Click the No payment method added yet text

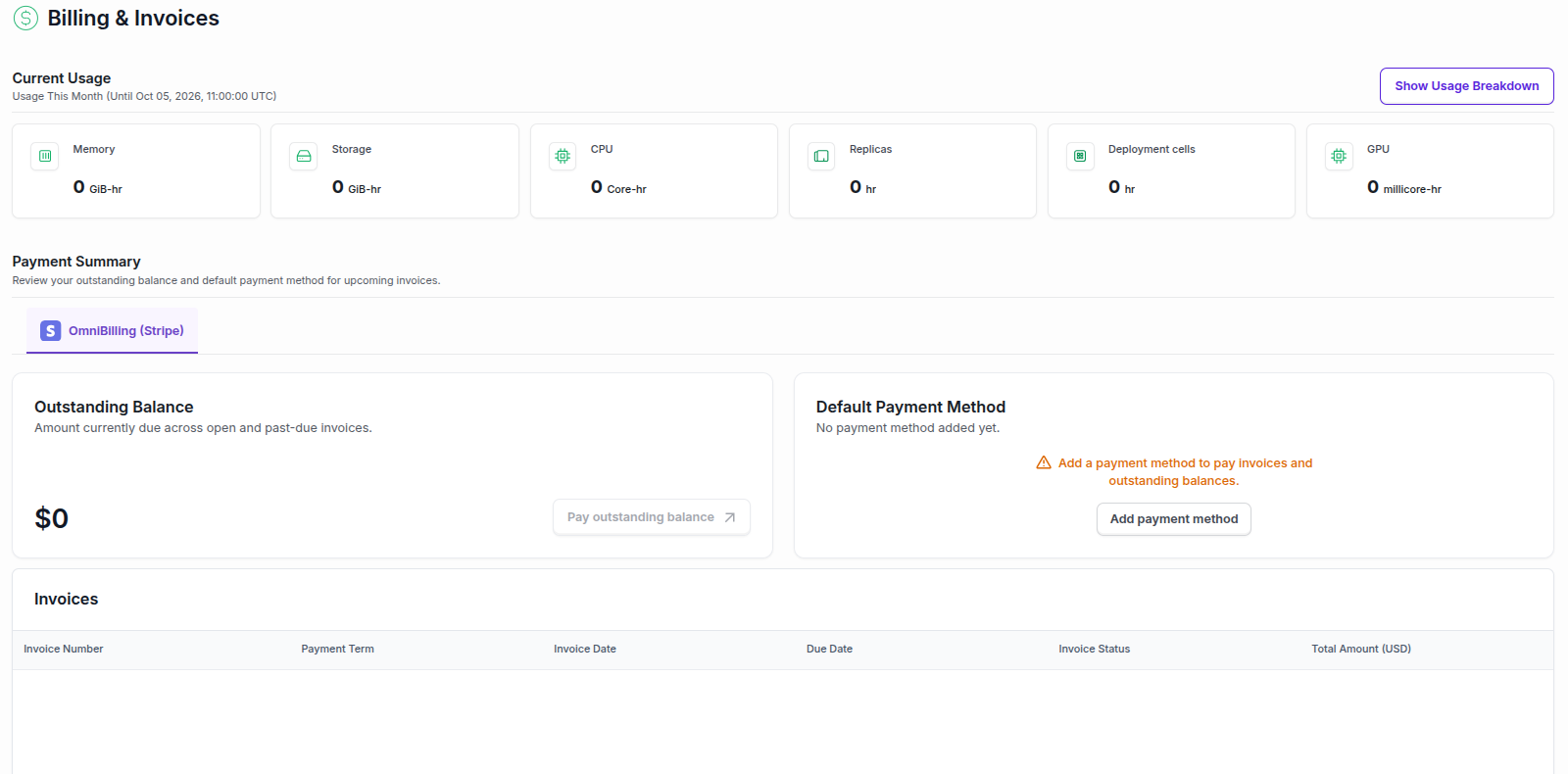coord(908,428)
